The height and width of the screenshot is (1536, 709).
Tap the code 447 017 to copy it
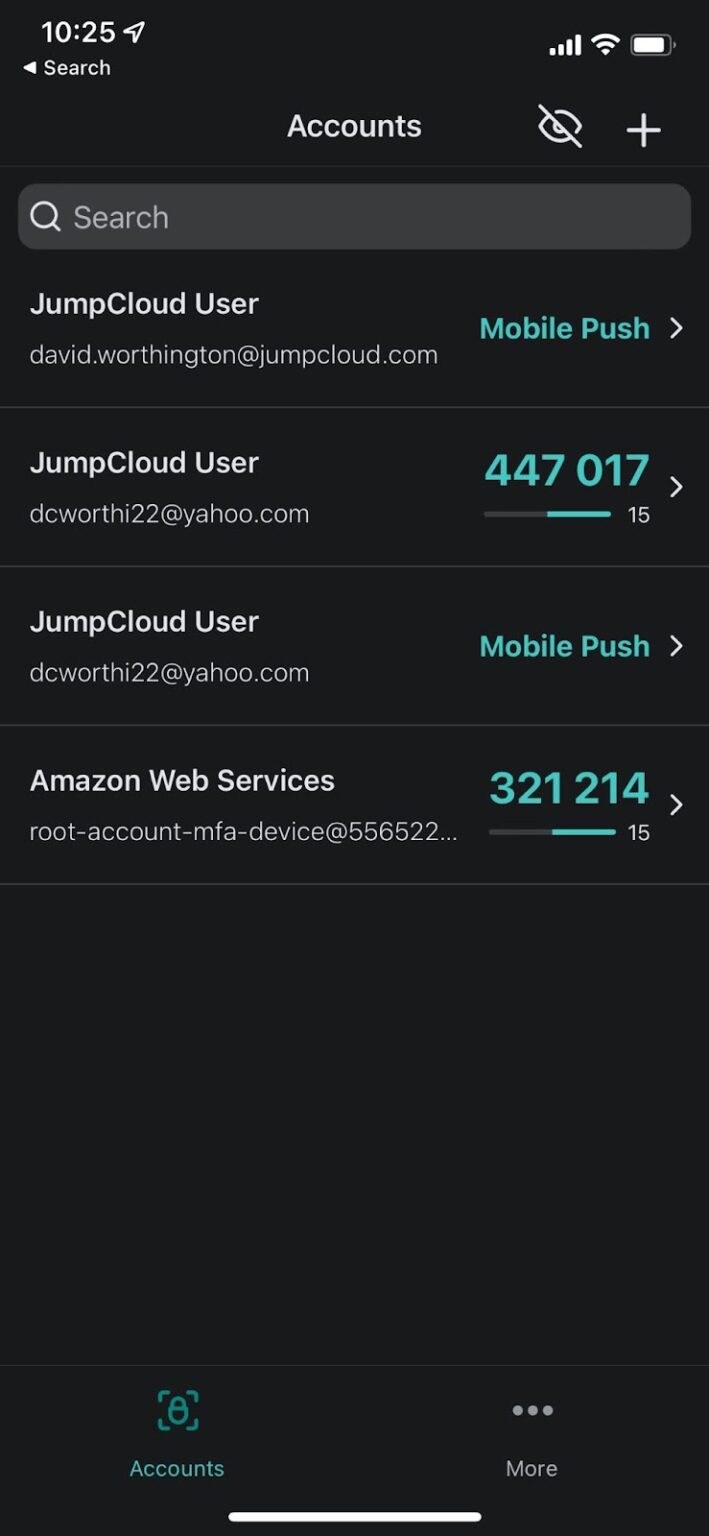coord(565,470)
